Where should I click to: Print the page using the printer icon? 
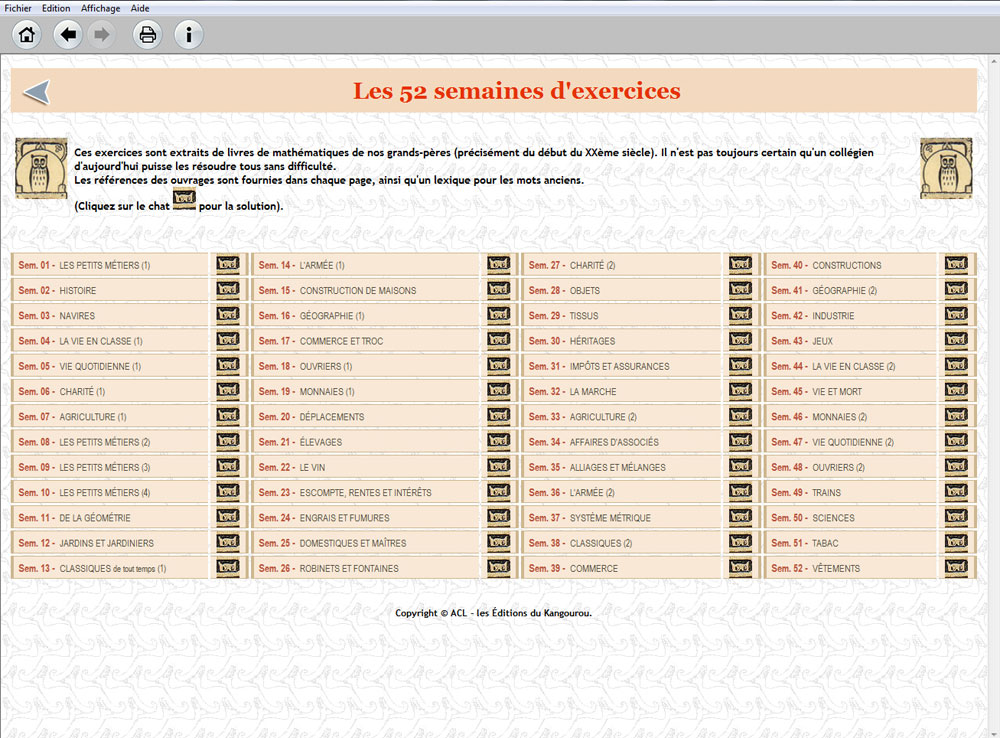(x=148, y=35)
